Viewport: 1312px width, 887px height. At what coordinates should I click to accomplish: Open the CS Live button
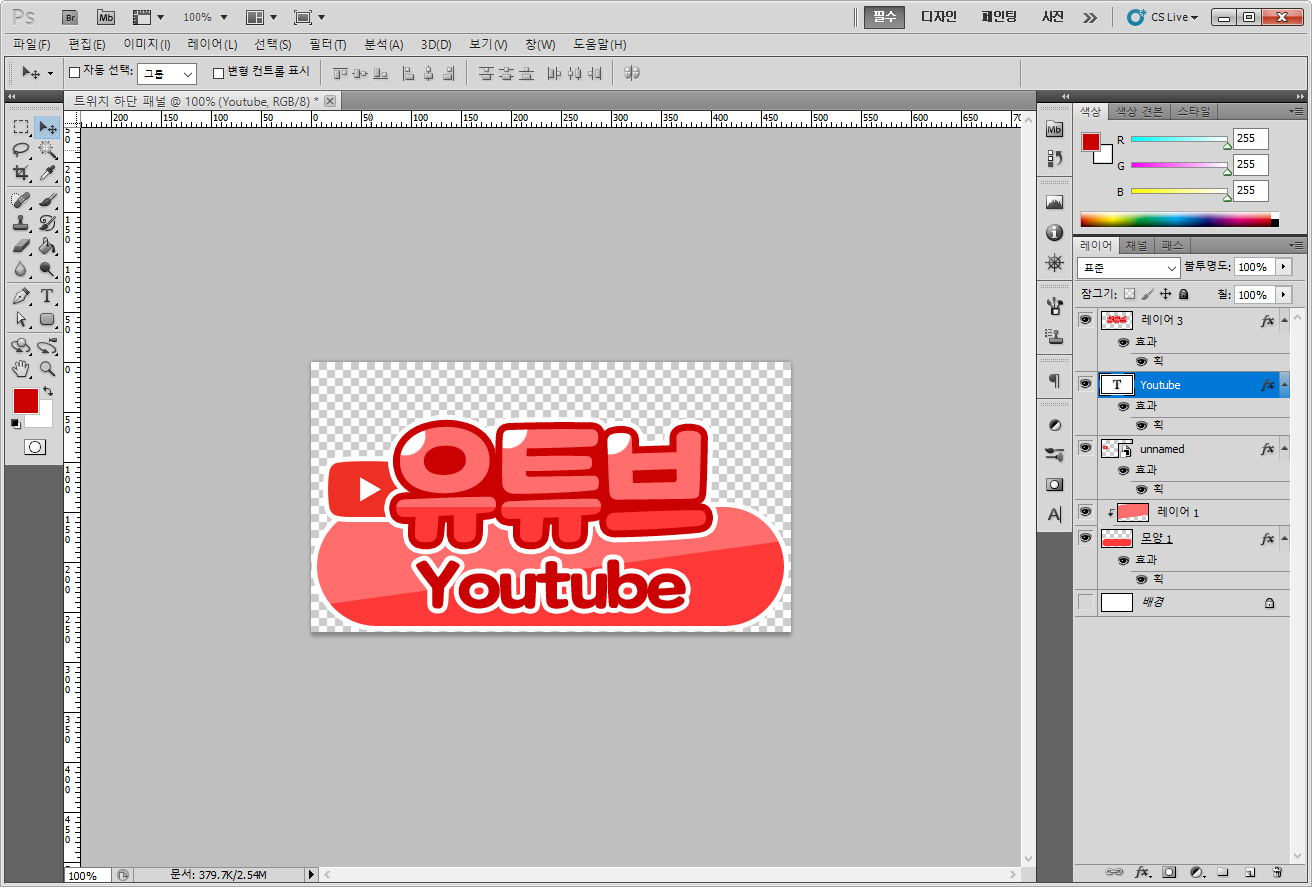[x=1162, y=17]
